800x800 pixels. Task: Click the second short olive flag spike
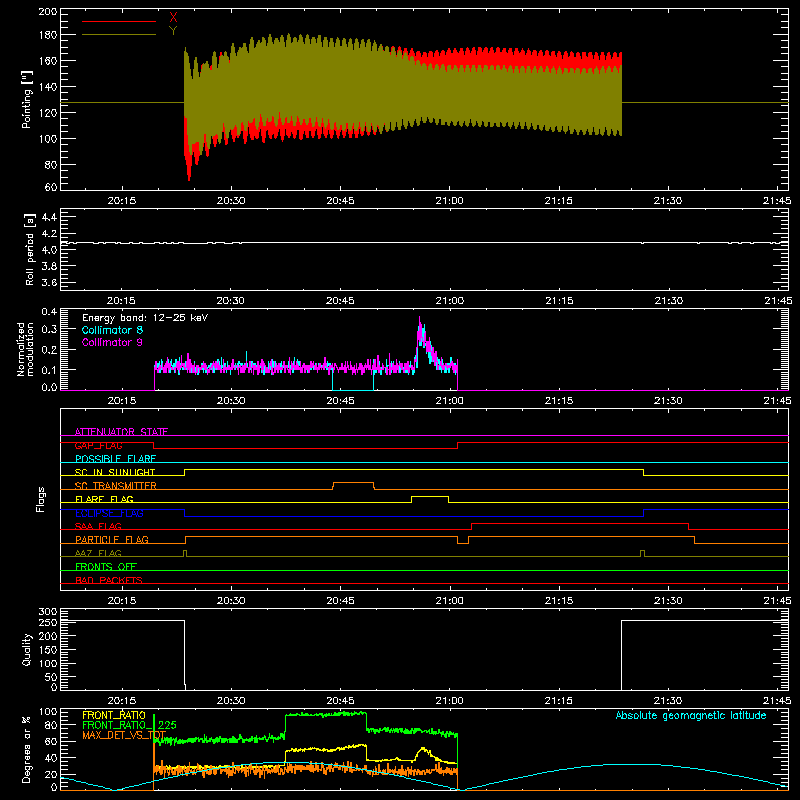pyautogui.click(x=642, y=553)
